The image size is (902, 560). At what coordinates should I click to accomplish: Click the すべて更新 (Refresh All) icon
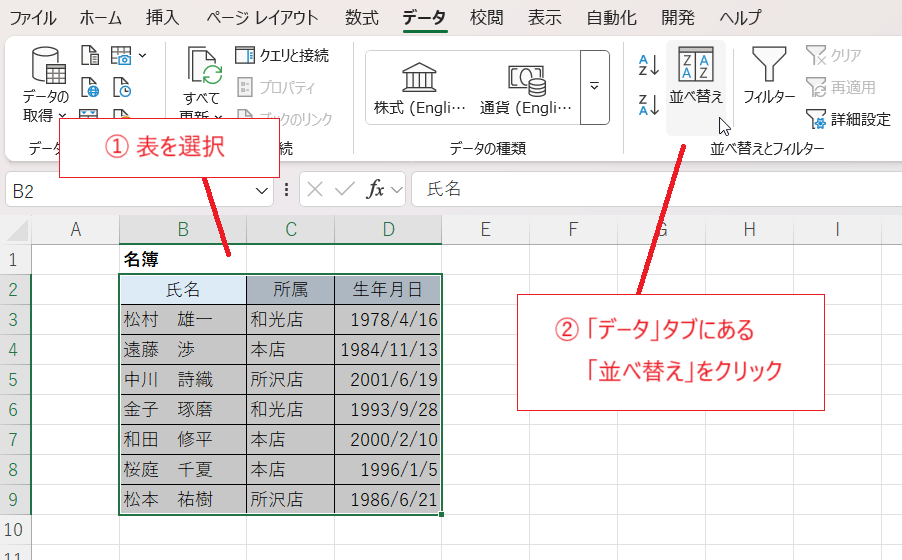pyautogui.click(x=204, y=66)
